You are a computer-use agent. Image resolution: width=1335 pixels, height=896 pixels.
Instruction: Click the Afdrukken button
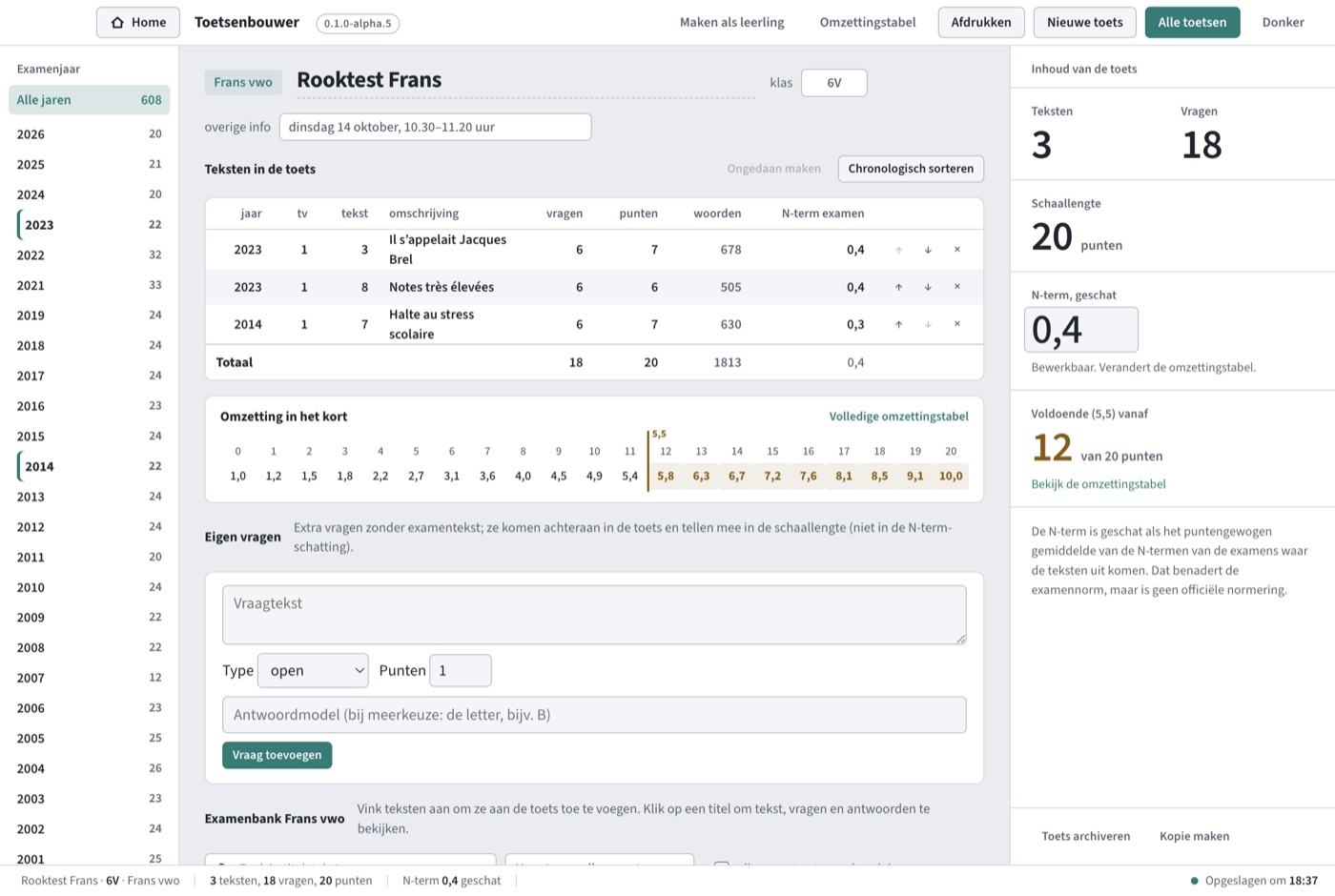(x=981, y=22)
